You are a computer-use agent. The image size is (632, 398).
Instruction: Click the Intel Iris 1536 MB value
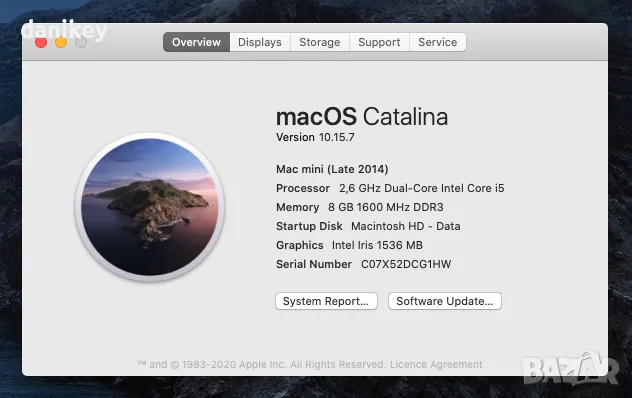coord(377,245)
